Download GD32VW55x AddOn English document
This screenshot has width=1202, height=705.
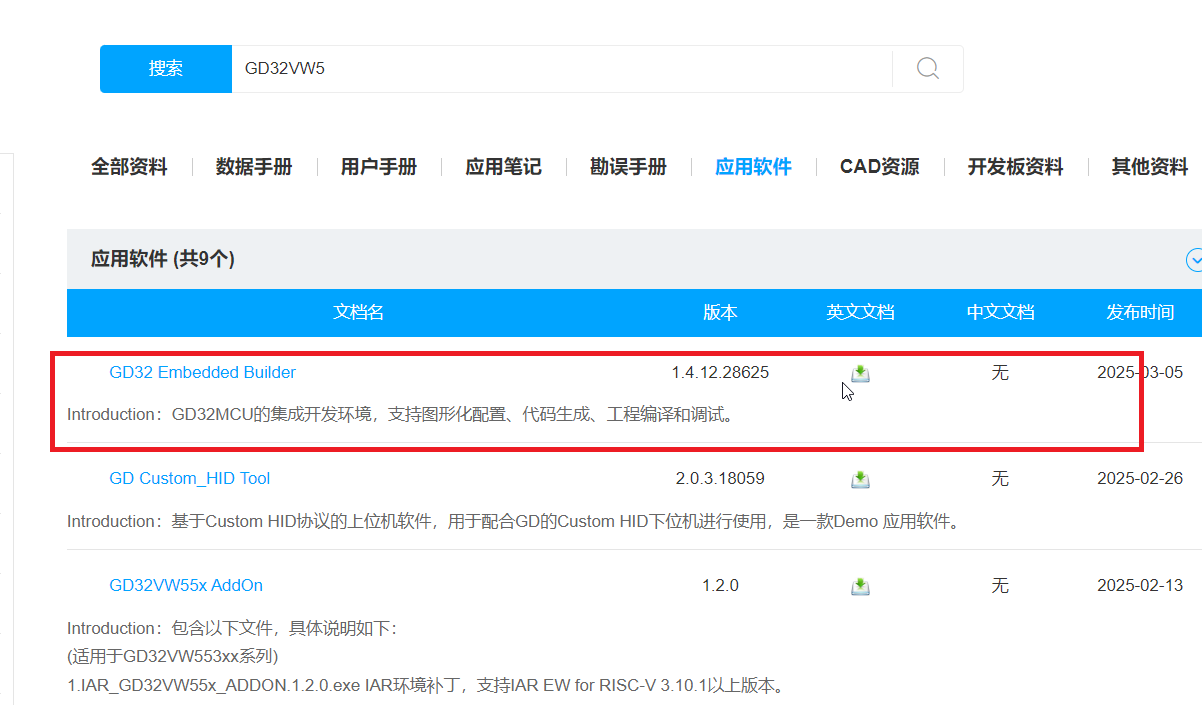(x=860, y=586)
